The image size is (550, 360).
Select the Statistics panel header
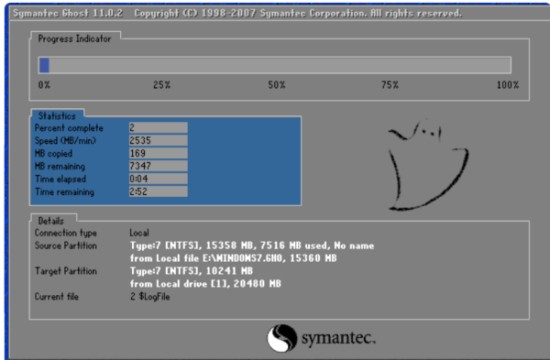[57, 116]
